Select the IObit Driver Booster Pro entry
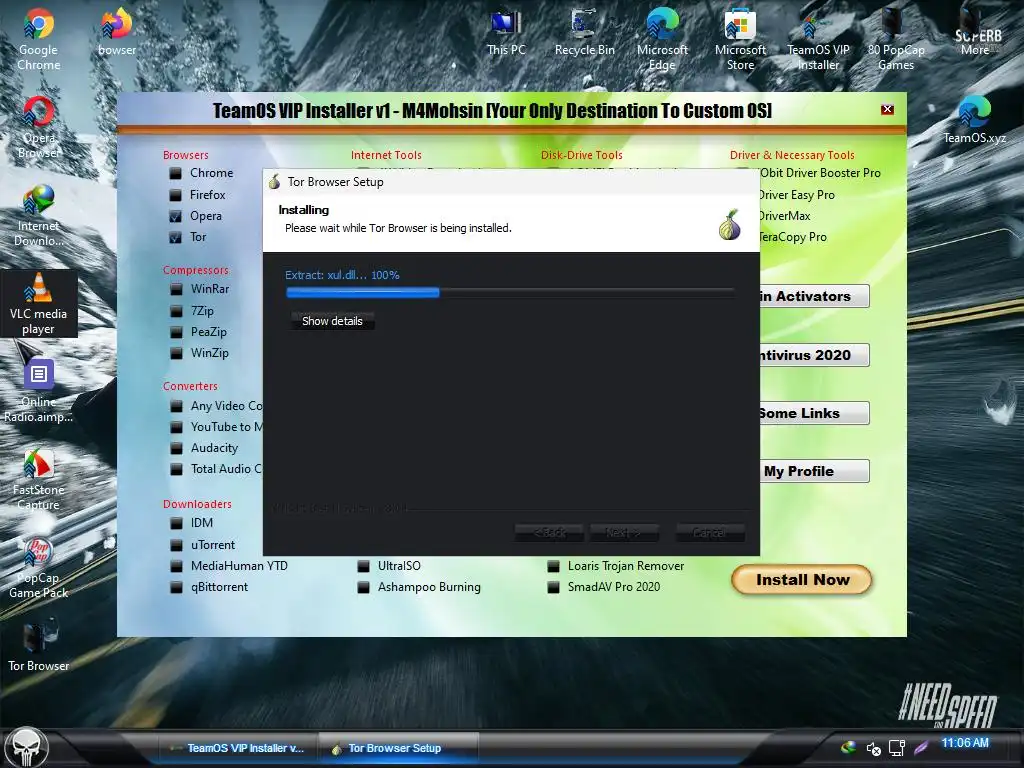1024x768 pixels. (x=820, y=173)
